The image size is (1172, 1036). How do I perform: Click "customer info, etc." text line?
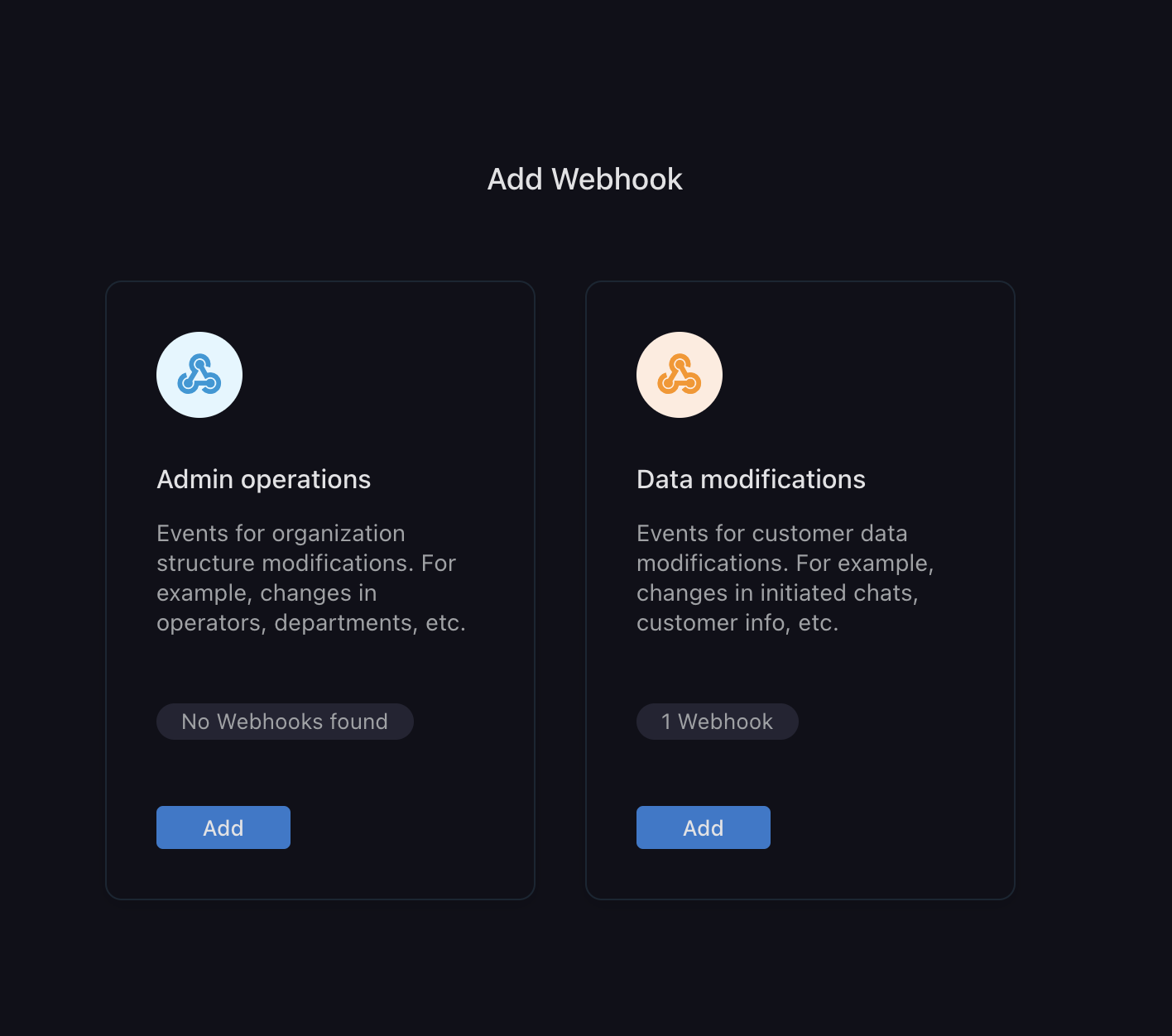coord(737,623)
